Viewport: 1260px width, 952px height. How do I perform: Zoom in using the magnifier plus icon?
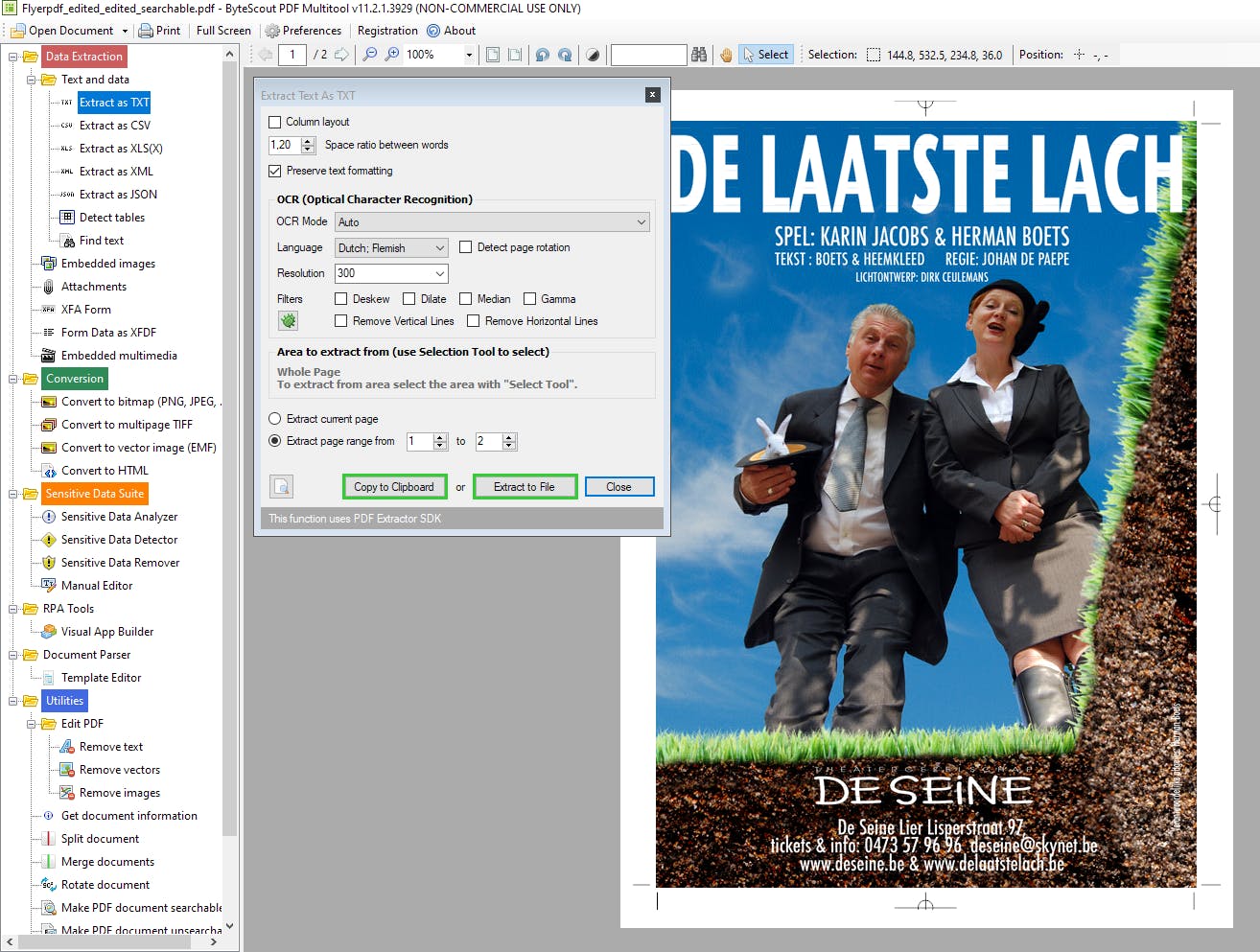click(392, 55)
